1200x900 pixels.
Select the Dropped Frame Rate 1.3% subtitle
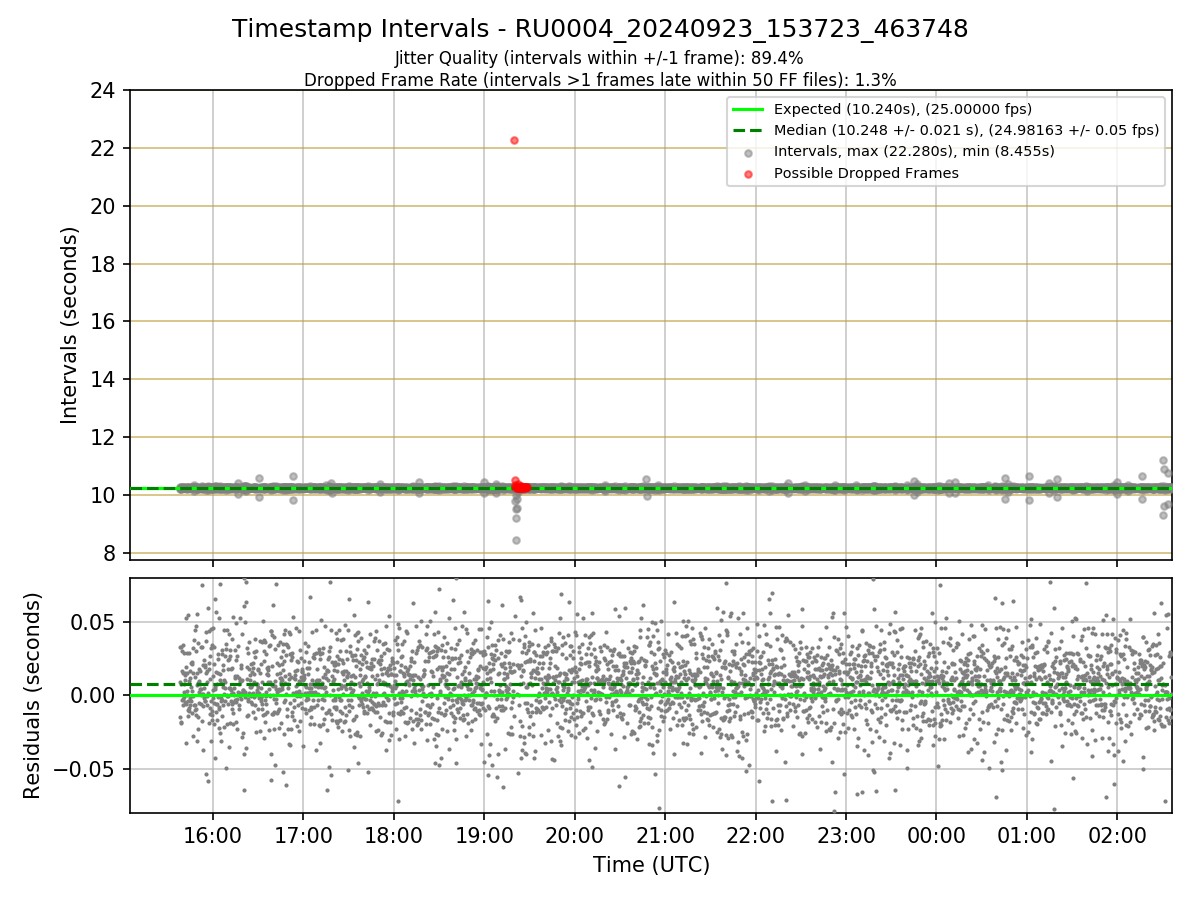coord(600,79)
